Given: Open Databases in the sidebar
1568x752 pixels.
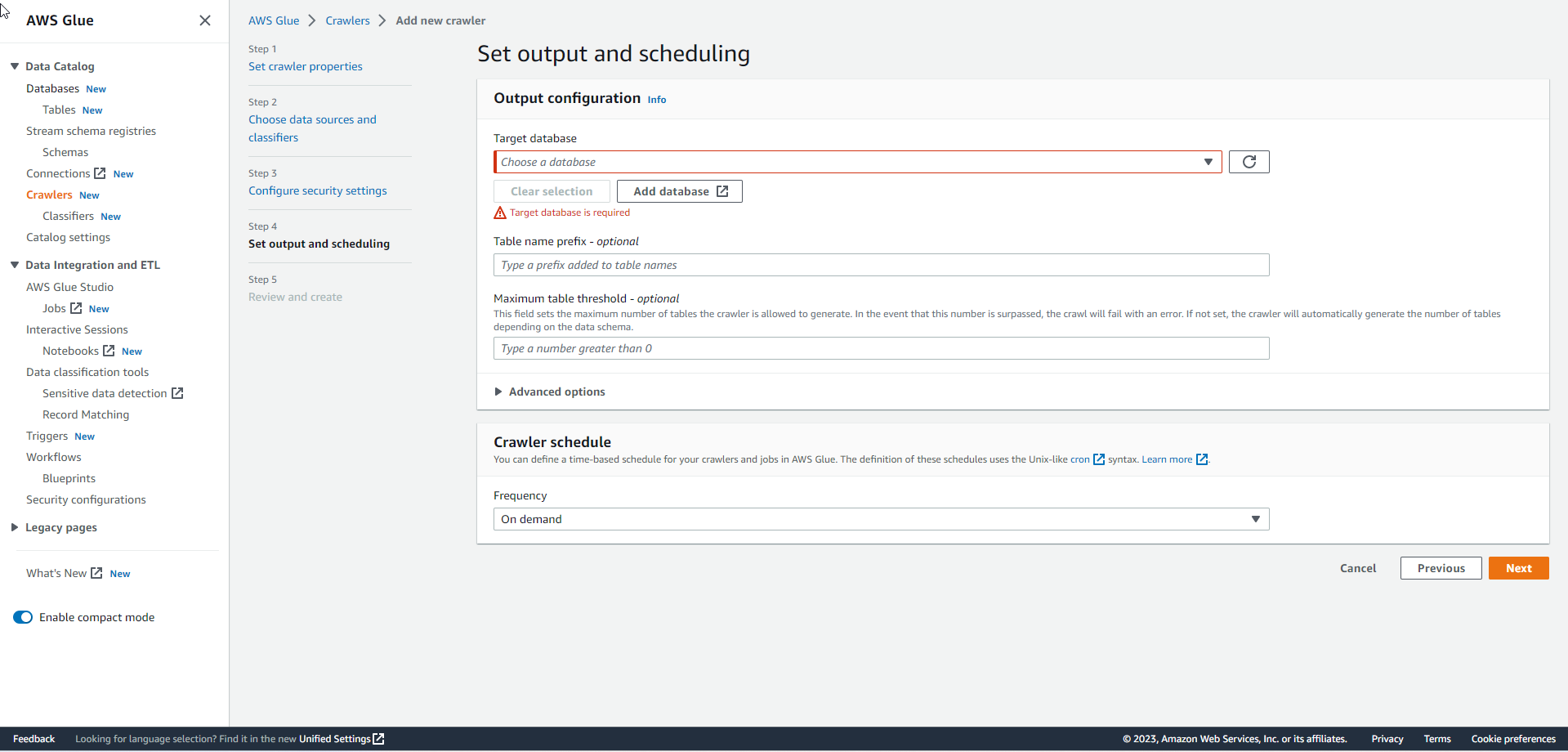Looking at the screenshot, I should click(52, 88).
